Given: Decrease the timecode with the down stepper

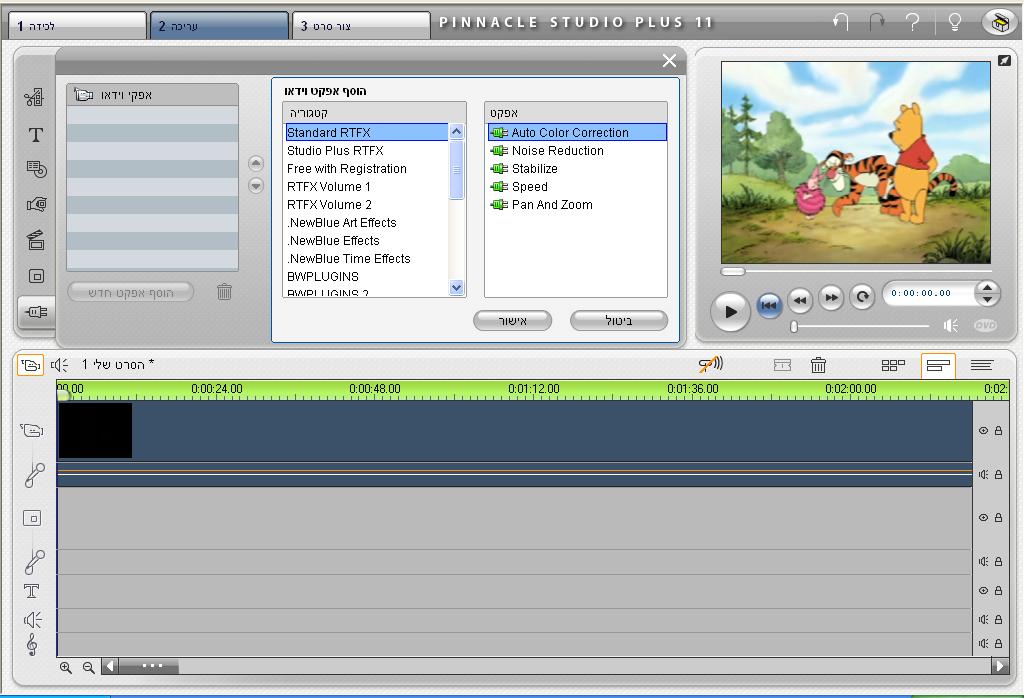Looking at the screenshot, I should 987,299.
